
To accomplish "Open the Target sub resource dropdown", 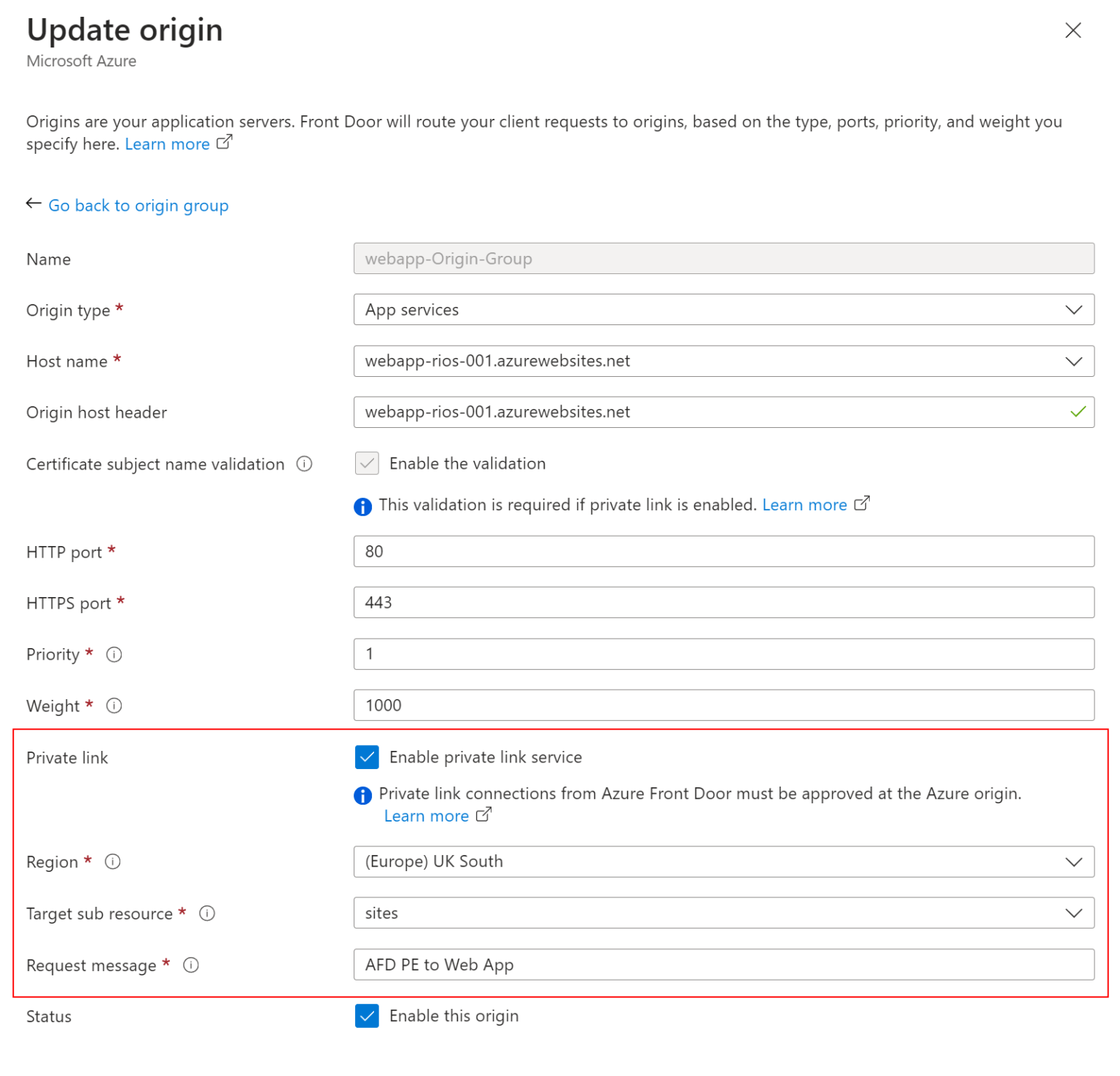I will (x=1073, y=913).
